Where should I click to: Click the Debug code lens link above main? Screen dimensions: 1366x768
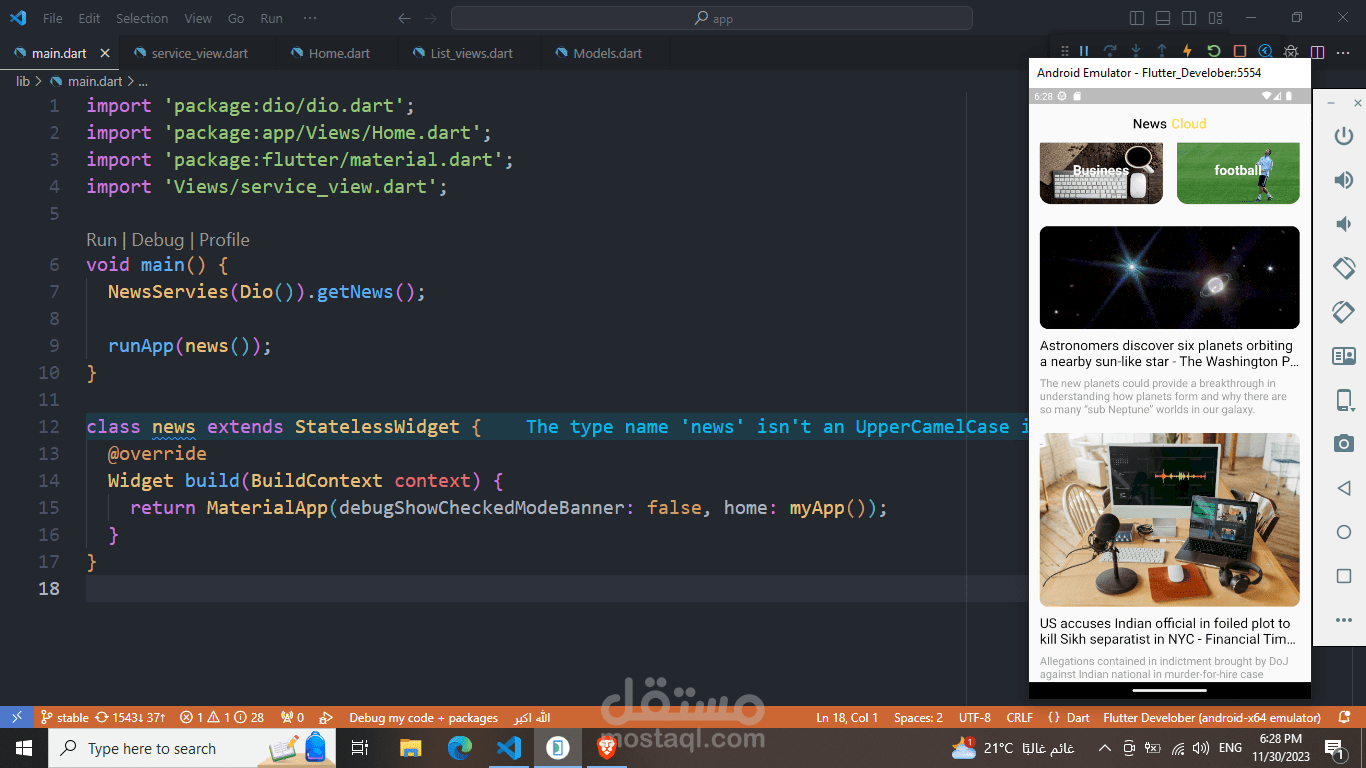[158, 240]
